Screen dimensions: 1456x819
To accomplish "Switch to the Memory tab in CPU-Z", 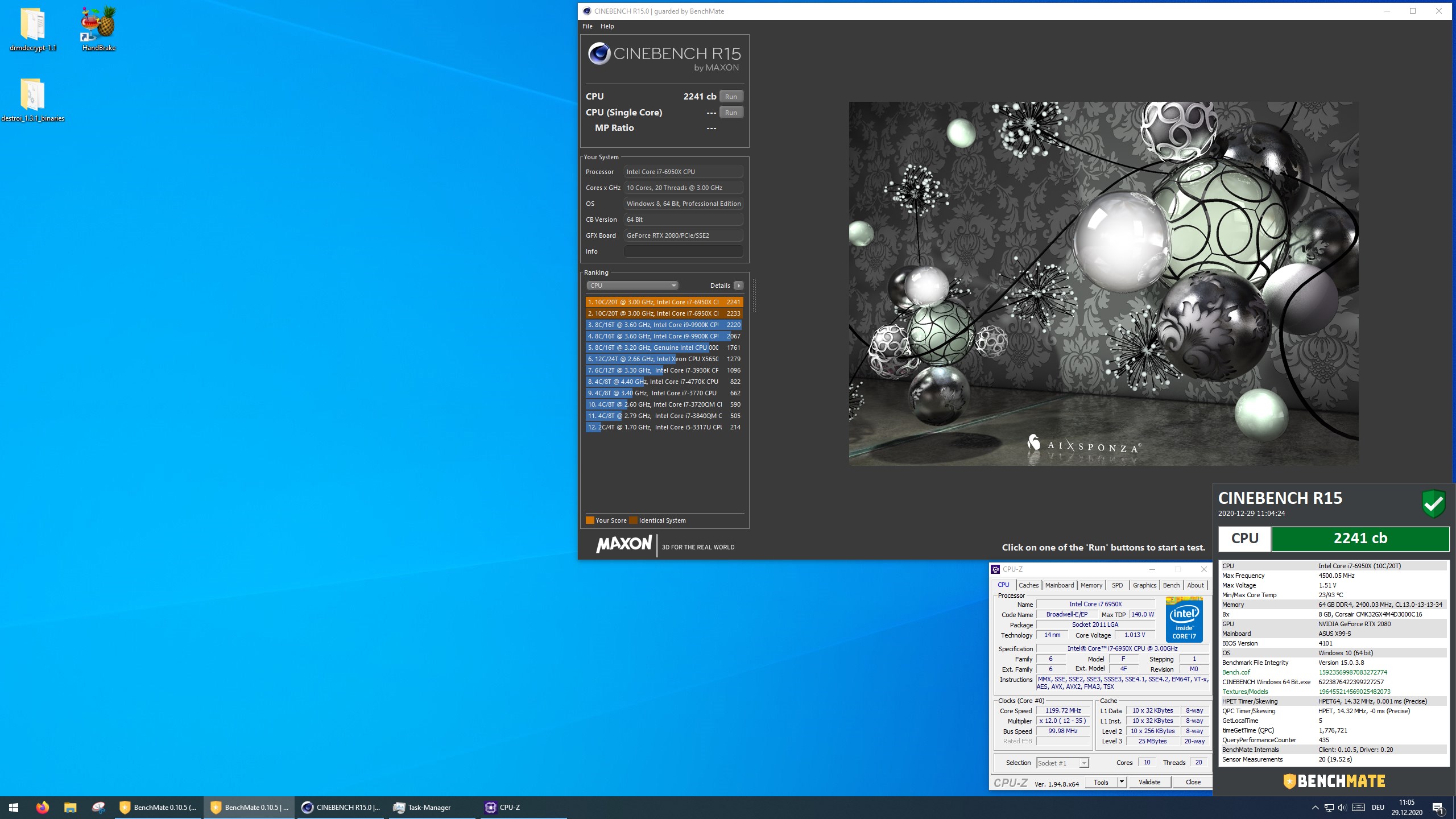I will point(1091,585).
